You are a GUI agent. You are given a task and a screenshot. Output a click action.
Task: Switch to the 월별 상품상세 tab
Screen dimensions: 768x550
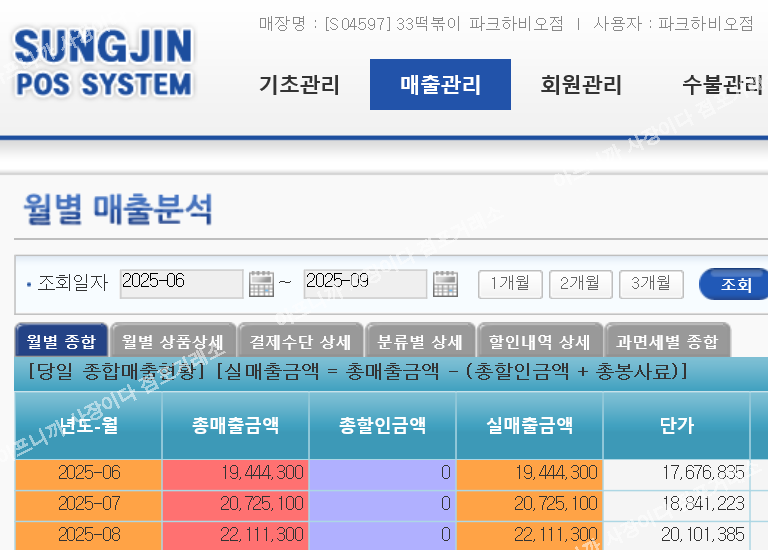(173, 342)
